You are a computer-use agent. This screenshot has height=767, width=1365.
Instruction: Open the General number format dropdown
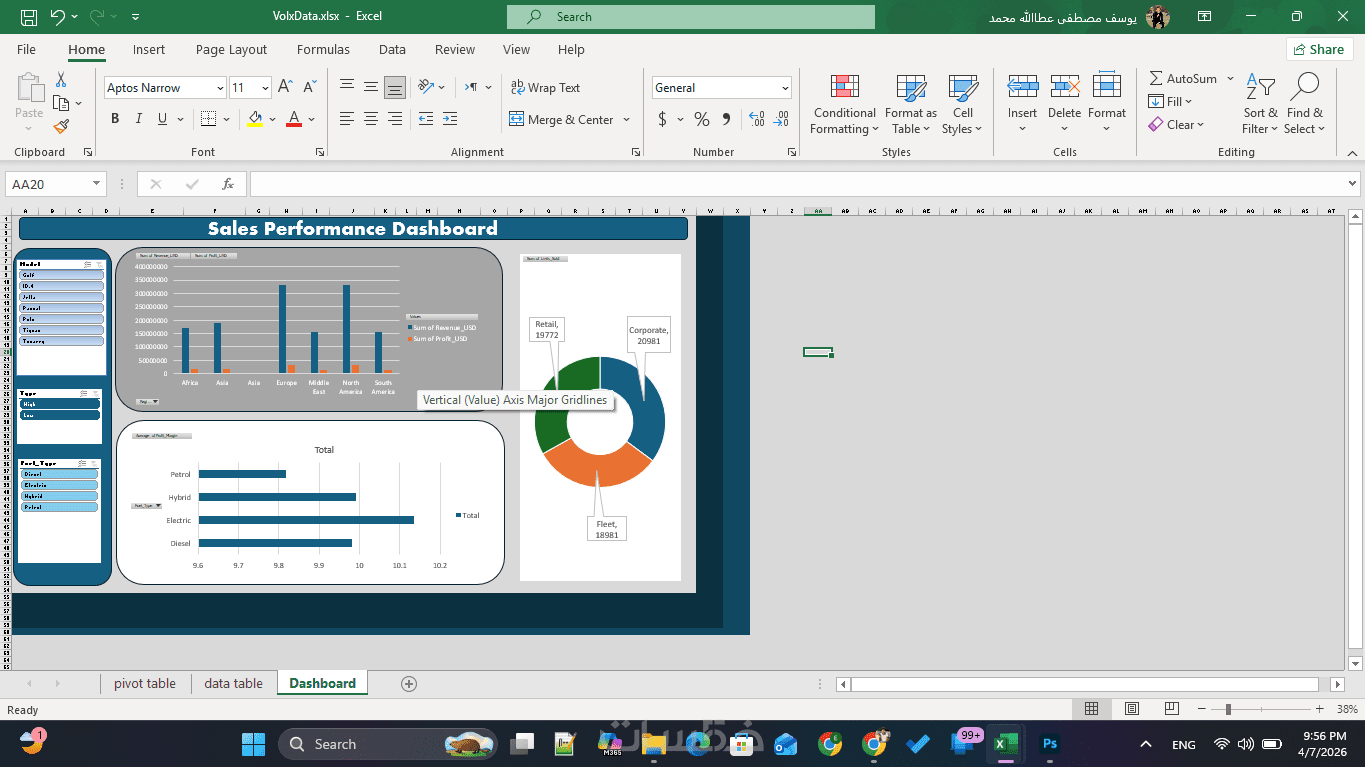[785, 88]
